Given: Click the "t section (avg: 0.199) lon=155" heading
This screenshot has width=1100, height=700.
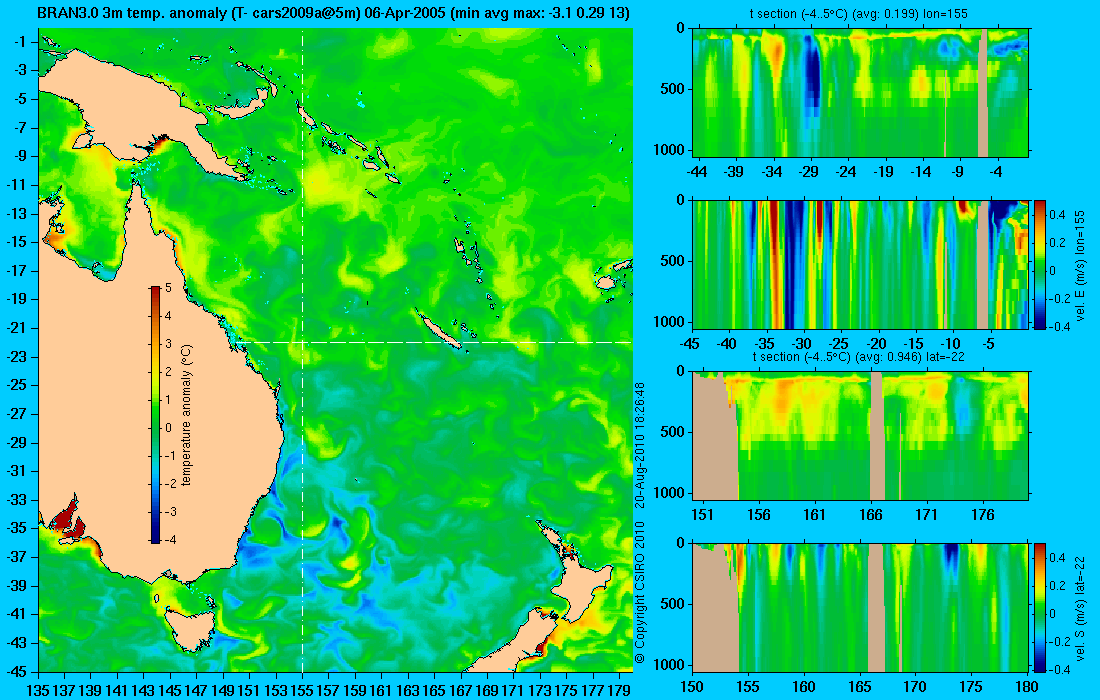Looking at the screenshot, I should [x=859, y=14].
